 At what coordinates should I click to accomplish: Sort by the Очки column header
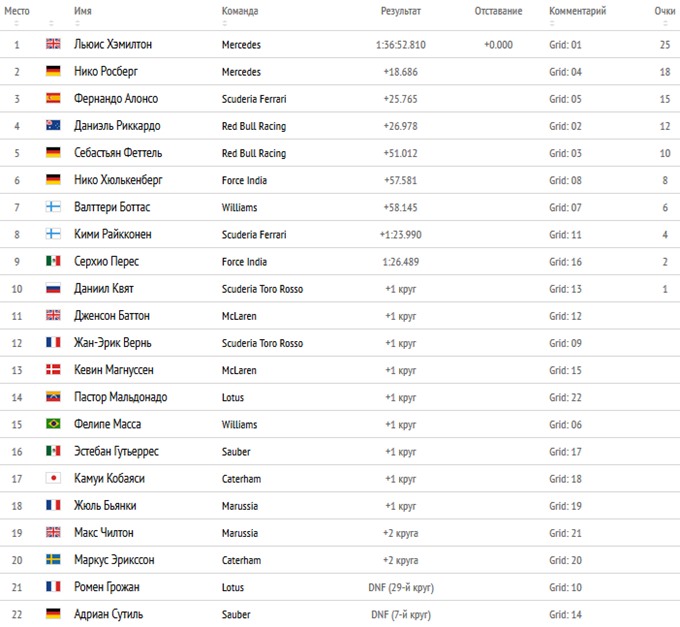(x=664, y=11)
